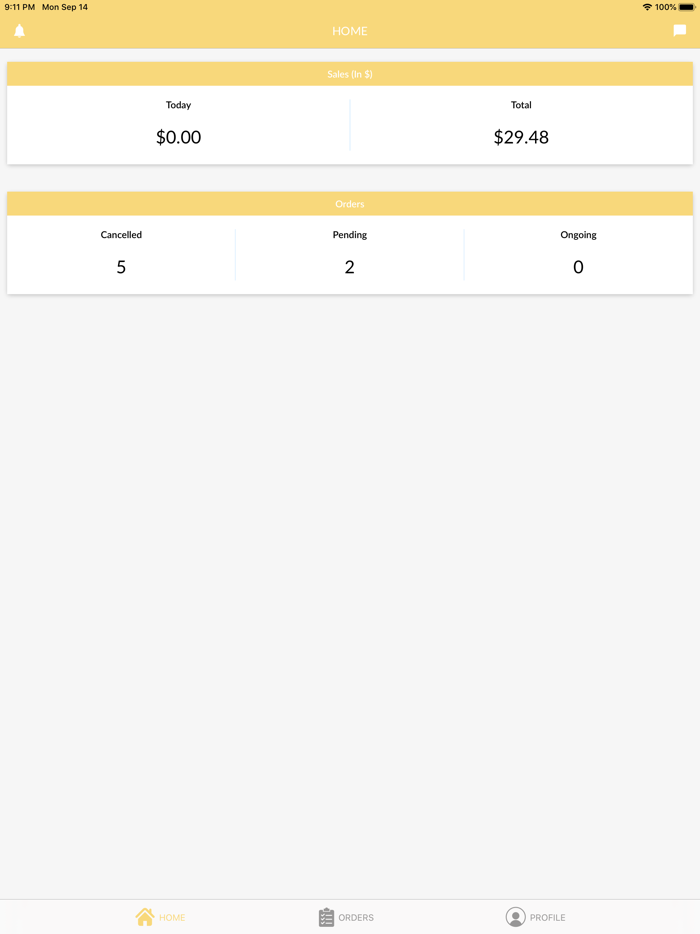Click the 9:11 PM status bar clock
700x934 pixels.
[20, 7]
